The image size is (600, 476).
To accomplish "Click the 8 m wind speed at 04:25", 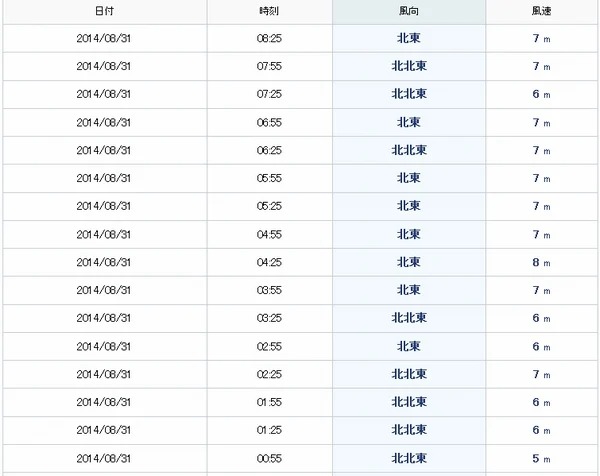I will [x=541, y=262].
